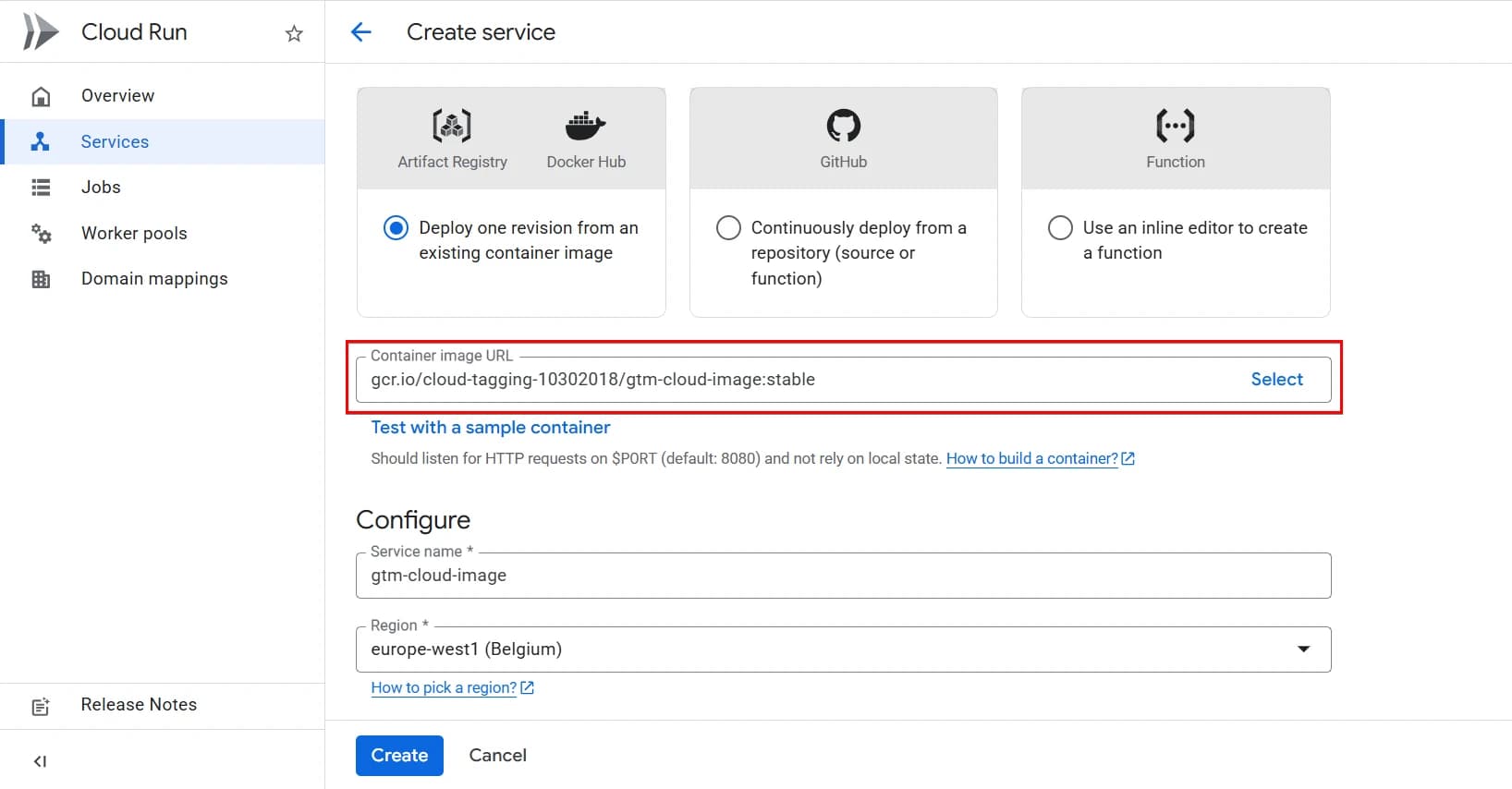Click the Cloud Run logo icon
The image size is (1512, 789).
(41, 32)
